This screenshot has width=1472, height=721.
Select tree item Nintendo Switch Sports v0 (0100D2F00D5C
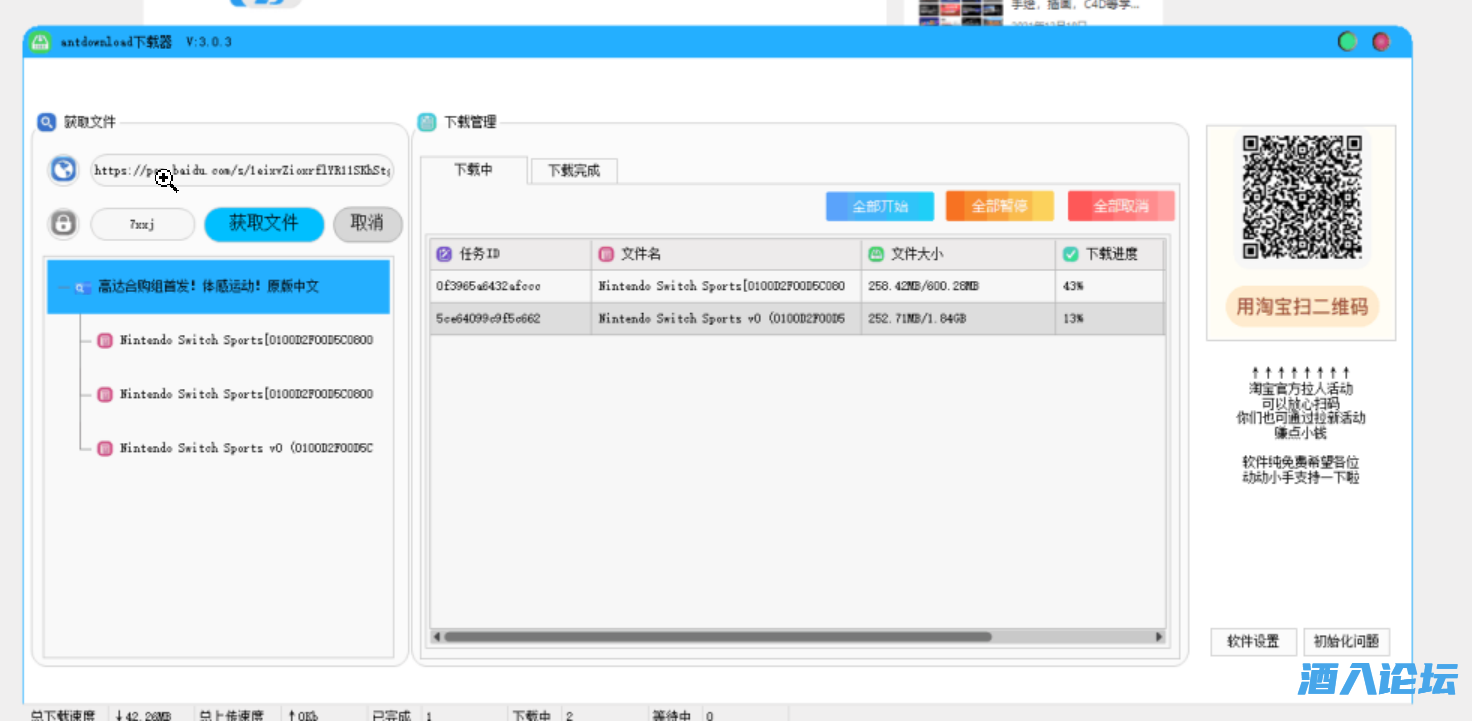[x=246, y=449]
